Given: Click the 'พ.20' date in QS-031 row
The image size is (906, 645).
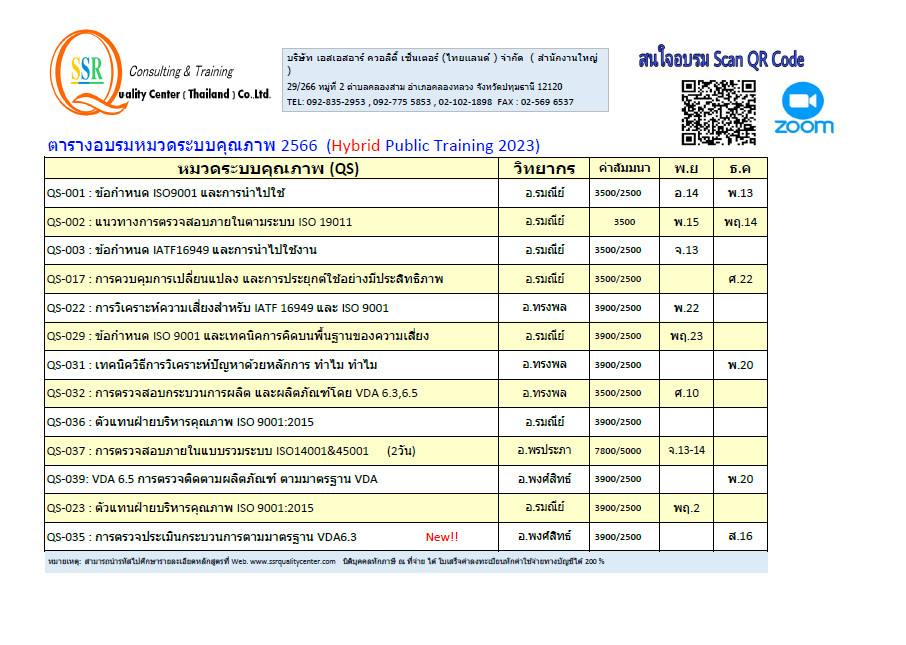Looking at the screenshot, I should [x=740, y=365].
